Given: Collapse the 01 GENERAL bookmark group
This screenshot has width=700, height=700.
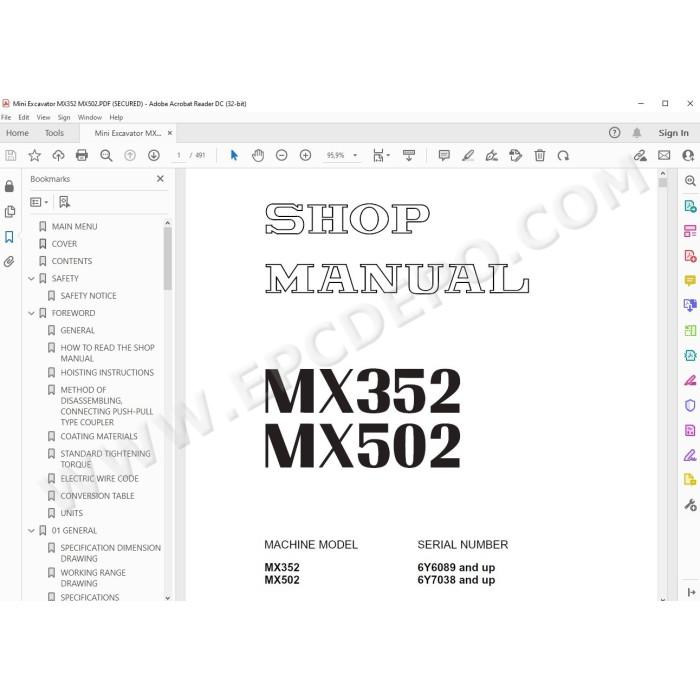Looking at the screenshot, I should click(31, 531).
